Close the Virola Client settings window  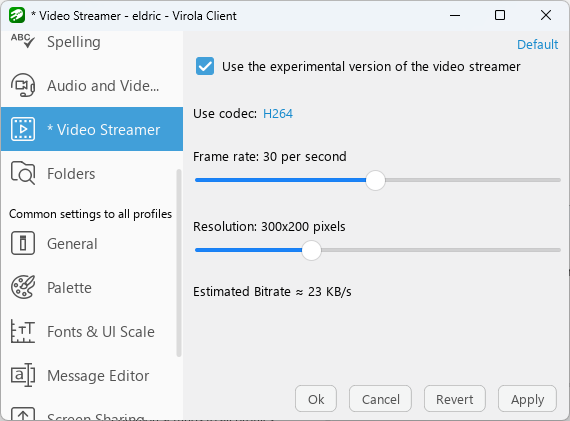click(x=546, y=15)
